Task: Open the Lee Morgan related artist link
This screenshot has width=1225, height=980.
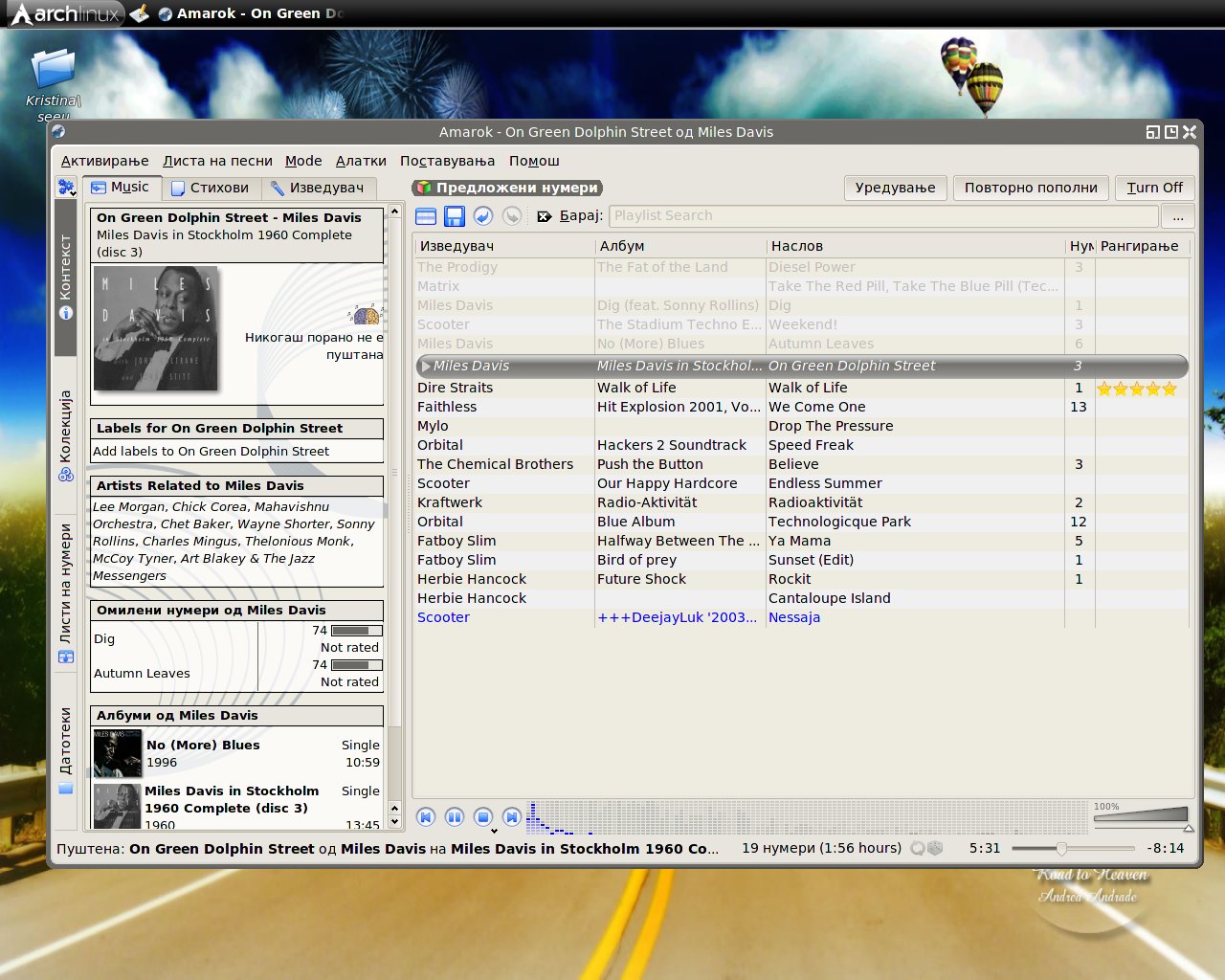Action: 129,506
